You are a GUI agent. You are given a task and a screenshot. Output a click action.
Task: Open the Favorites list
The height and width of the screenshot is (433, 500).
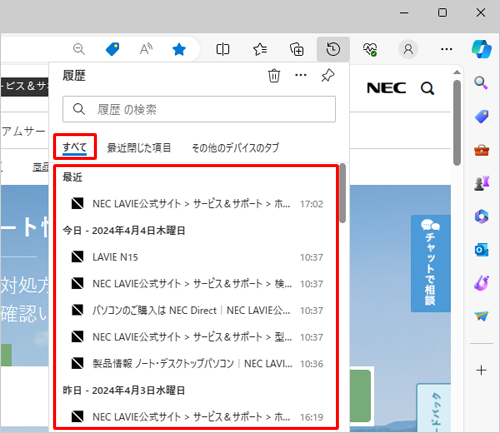(260, 49)
